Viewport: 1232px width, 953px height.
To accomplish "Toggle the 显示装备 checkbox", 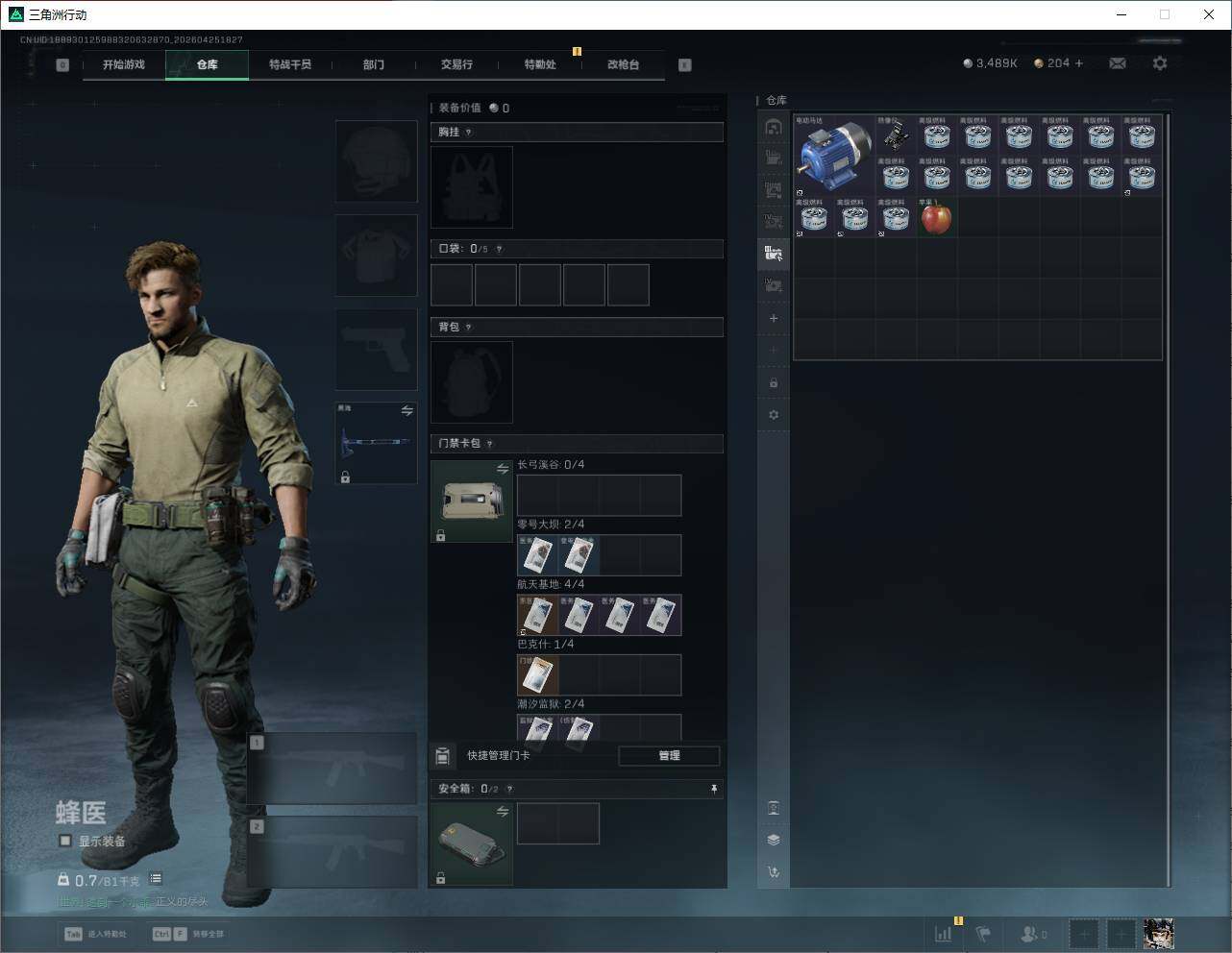I will (x=65, y=841).
